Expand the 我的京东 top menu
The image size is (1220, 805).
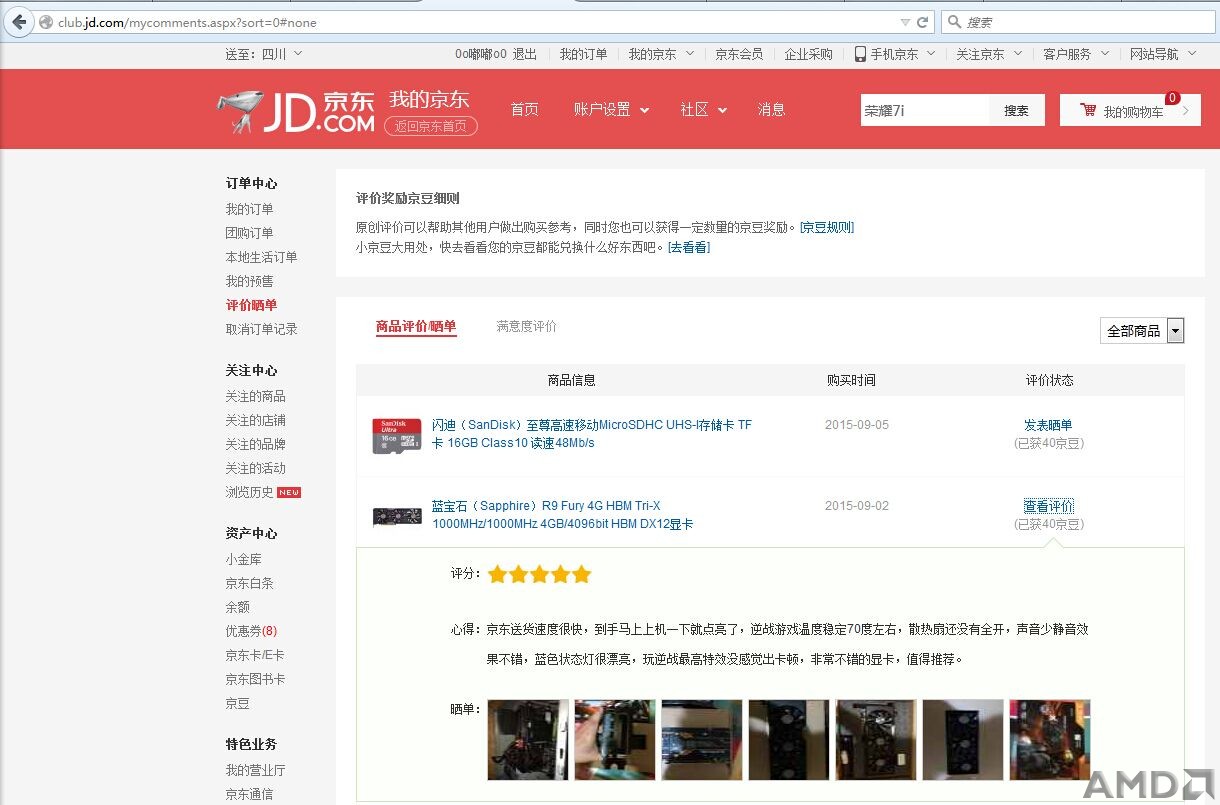click(x=661, y=54)
